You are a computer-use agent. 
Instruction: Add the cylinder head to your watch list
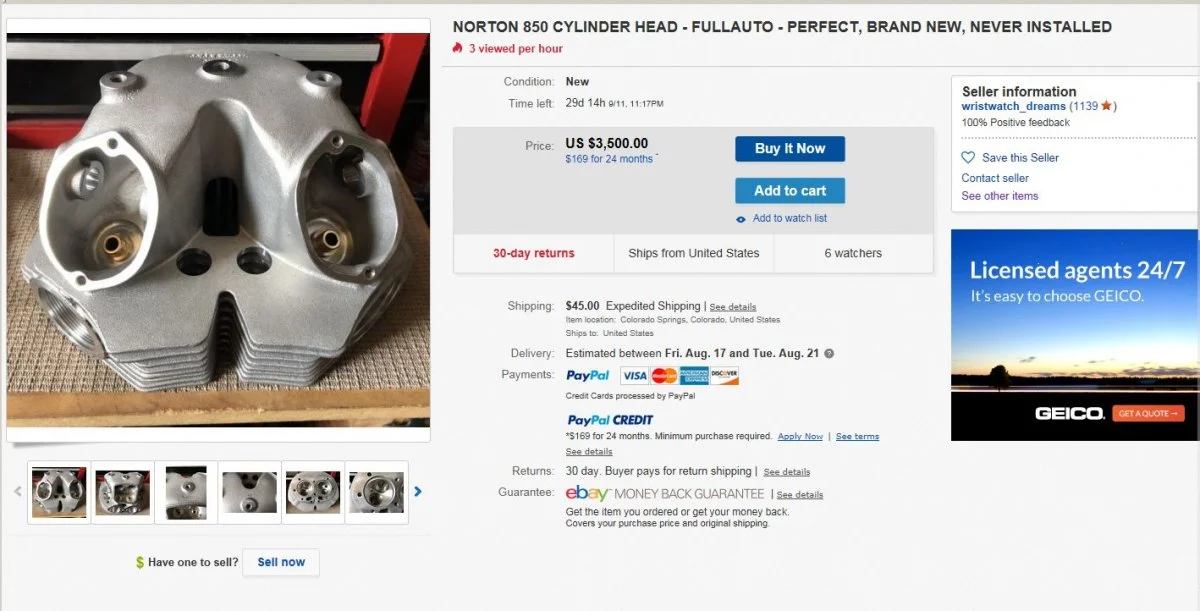(x=790, y=218)
